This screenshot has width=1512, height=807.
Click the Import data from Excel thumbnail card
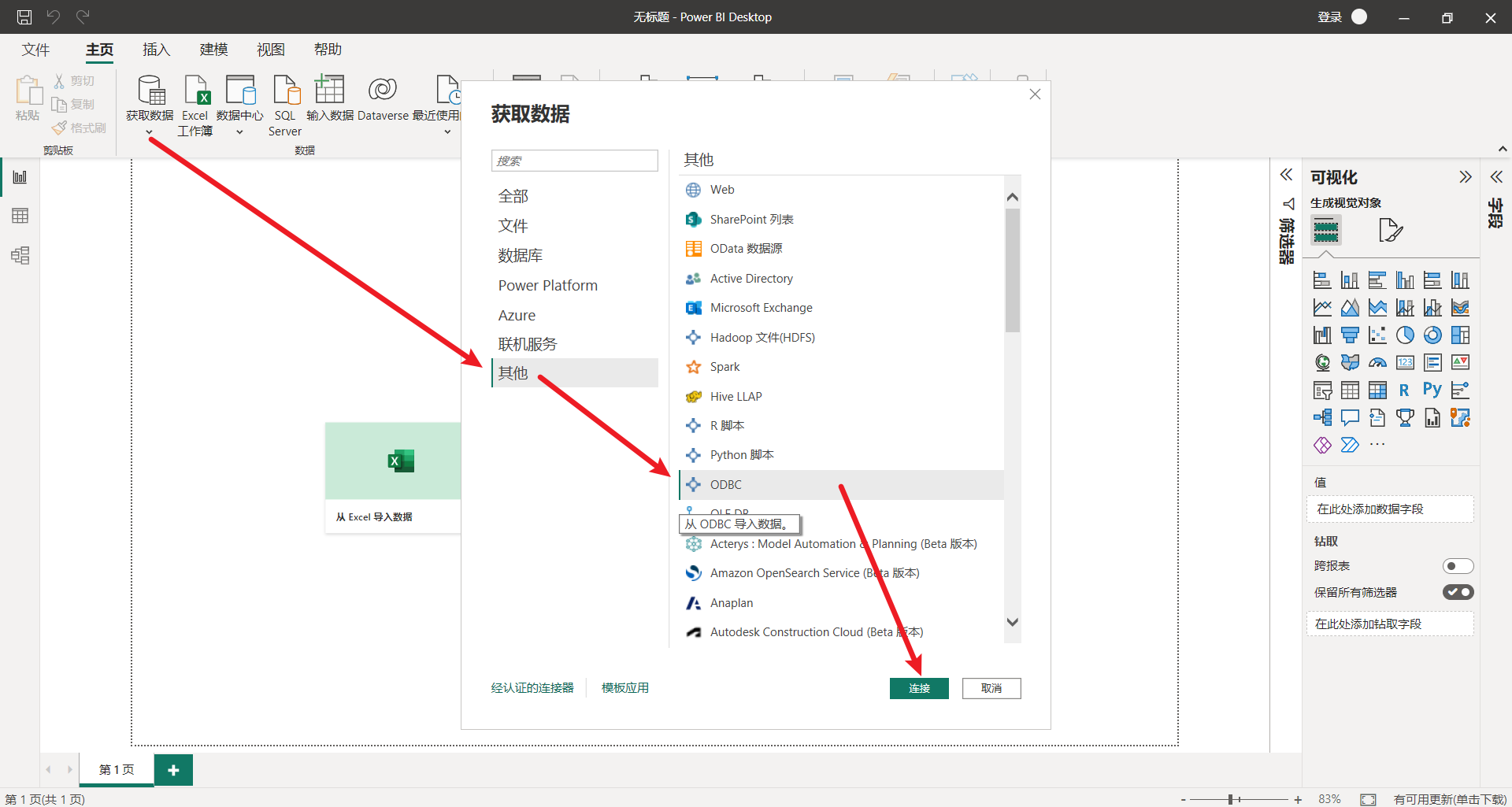pos(393,478)
